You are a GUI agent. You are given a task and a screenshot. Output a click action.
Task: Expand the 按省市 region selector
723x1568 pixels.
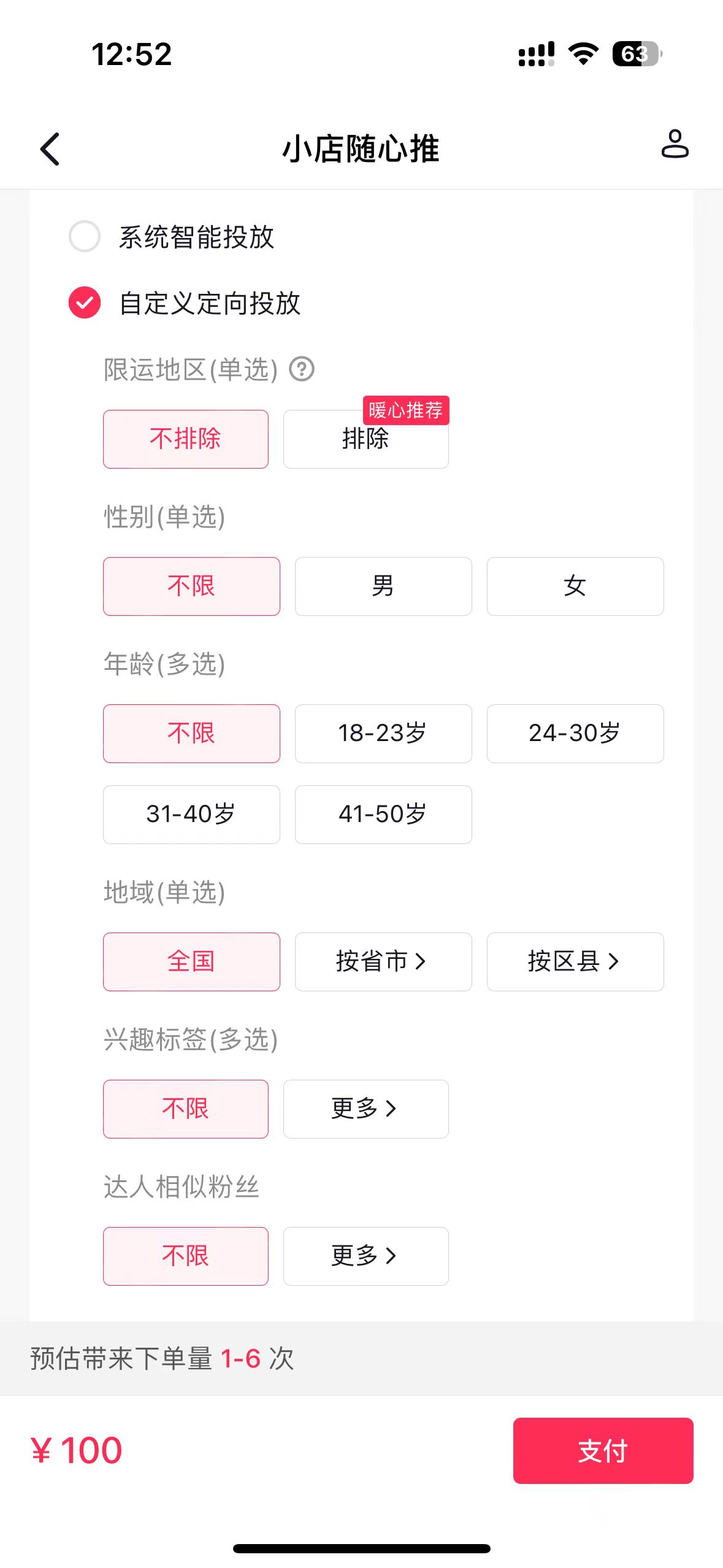pyautogui.click(x=383, y=961)
